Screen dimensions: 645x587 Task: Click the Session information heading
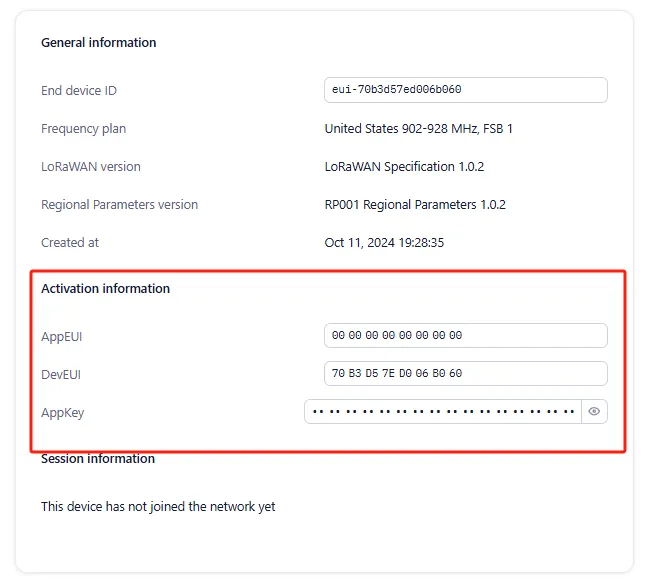coord(98,459)
